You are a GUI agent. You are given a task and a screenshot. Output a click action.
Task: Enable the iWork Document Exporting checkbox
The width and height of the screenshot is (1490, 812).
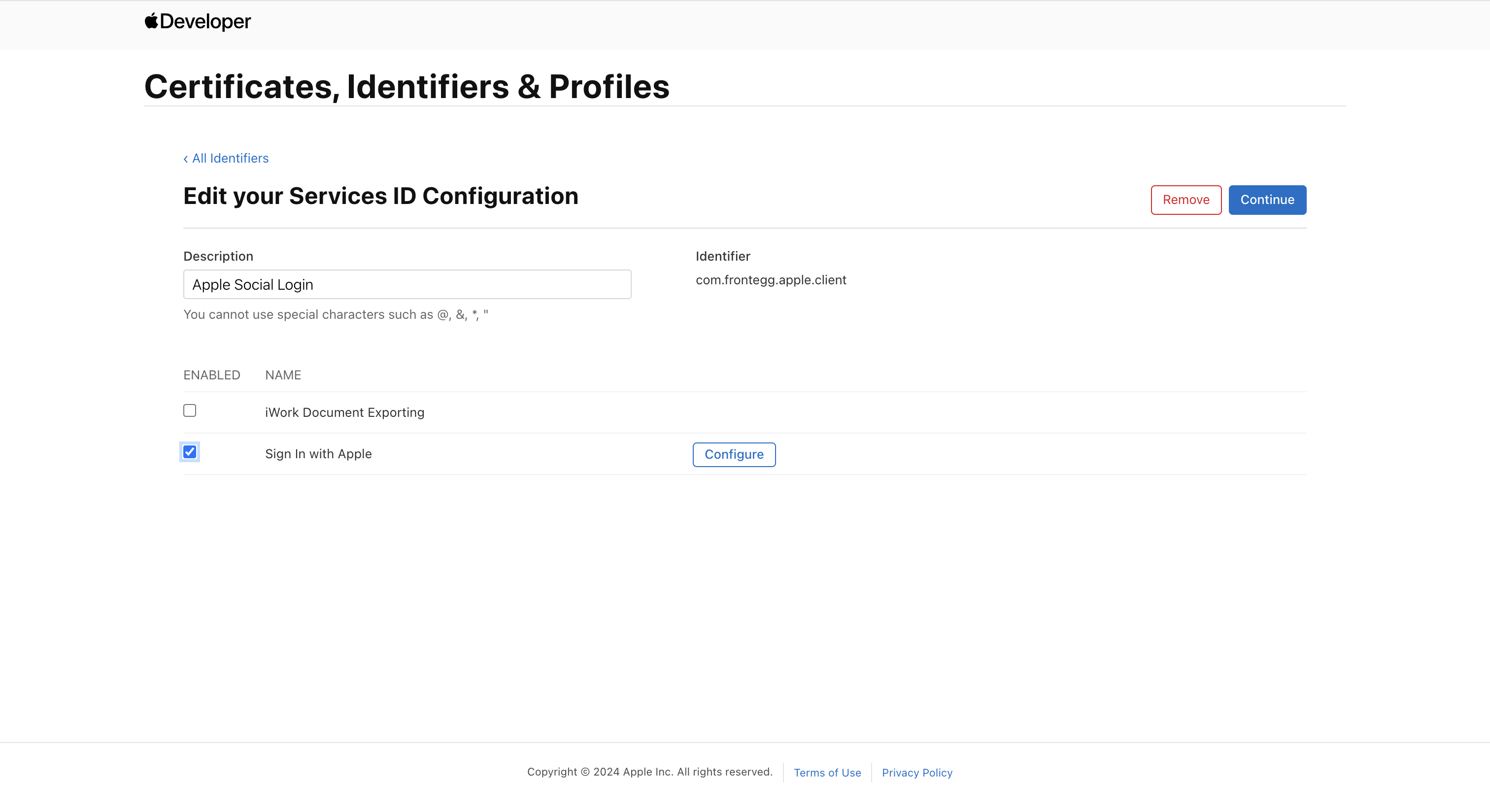coord(190,410)
